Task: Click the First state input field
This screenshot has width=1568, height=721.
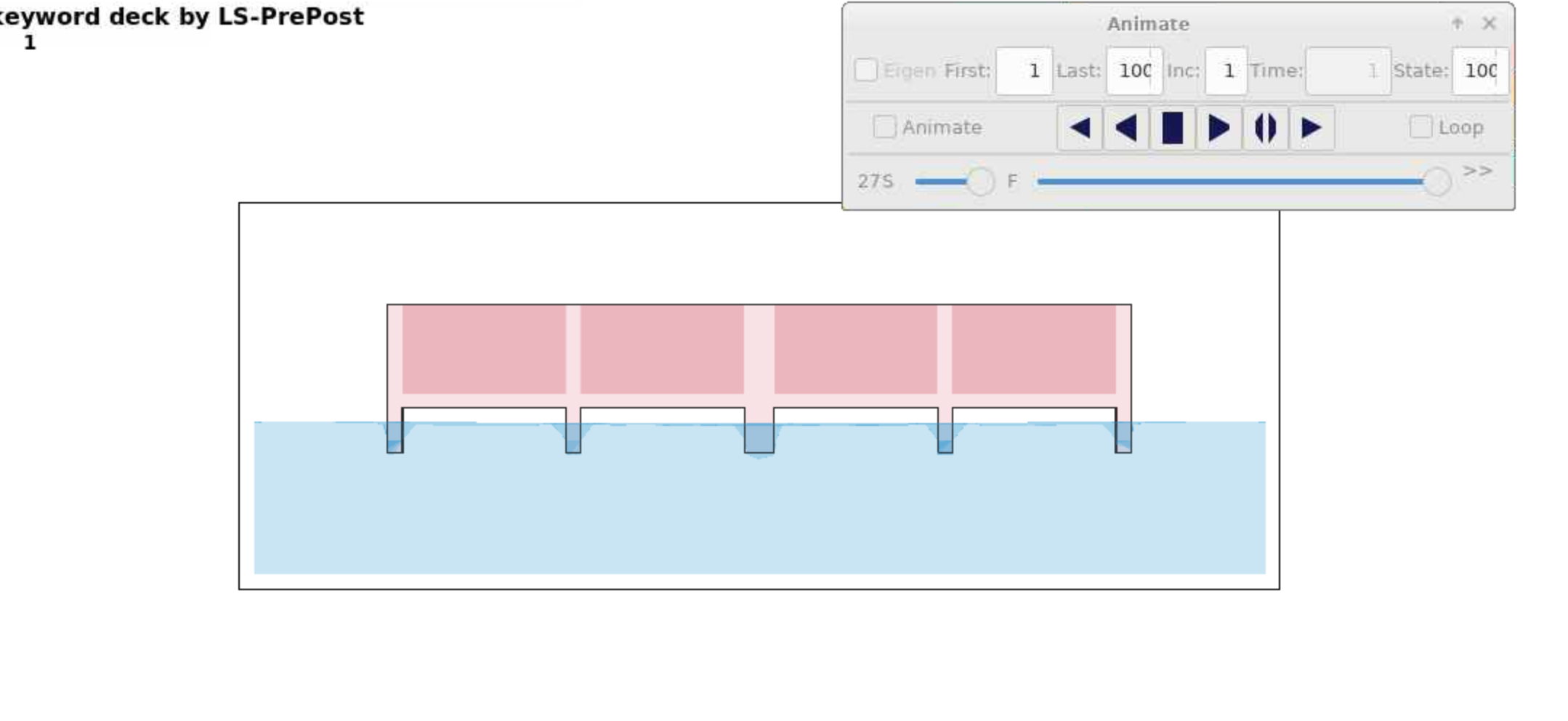Action: pyautogui.click(x=1024, y=71)
